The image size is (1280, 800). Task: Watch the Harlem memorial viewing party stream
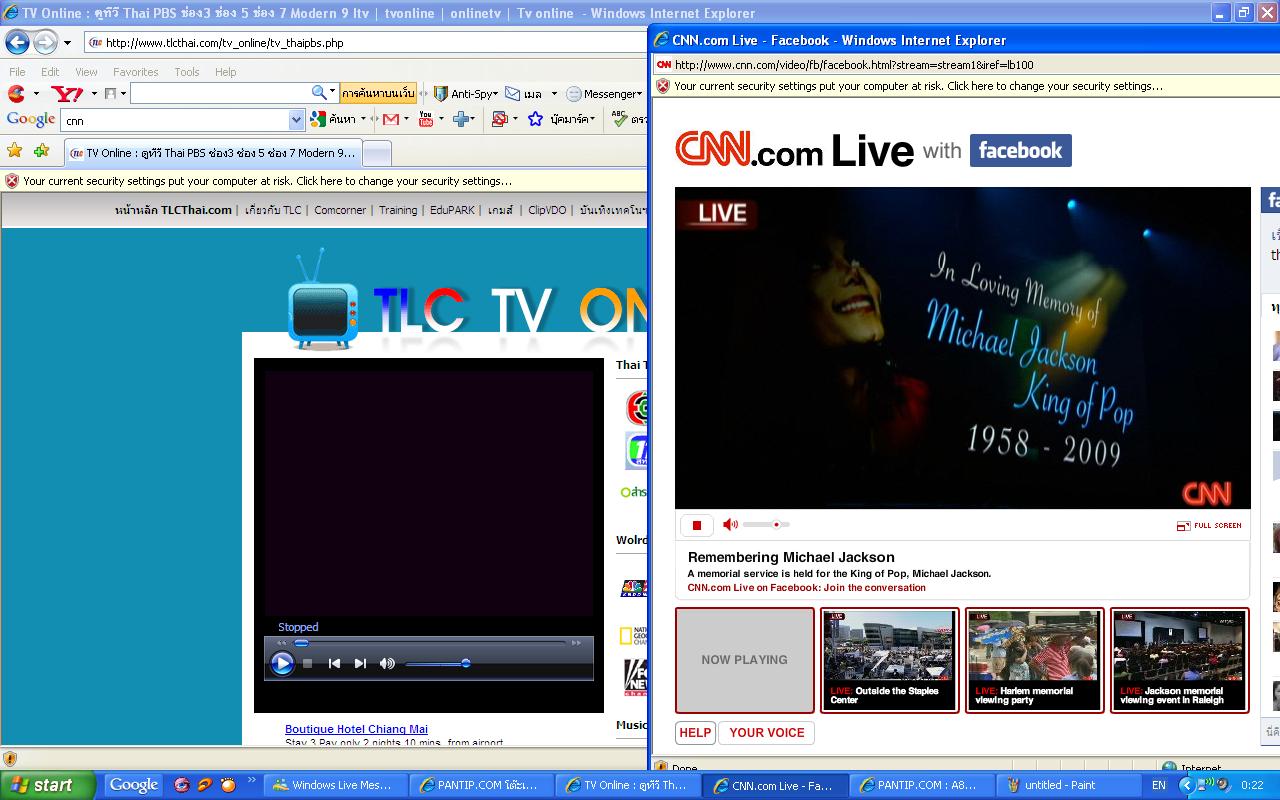pyautogui.click(x=1034, y=660)
